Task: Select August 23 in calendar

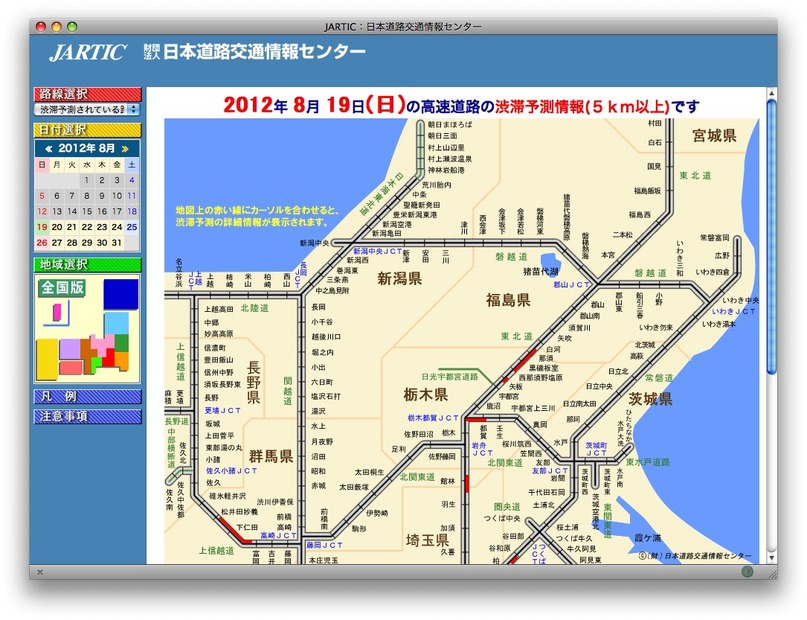Action: (102, 227)
